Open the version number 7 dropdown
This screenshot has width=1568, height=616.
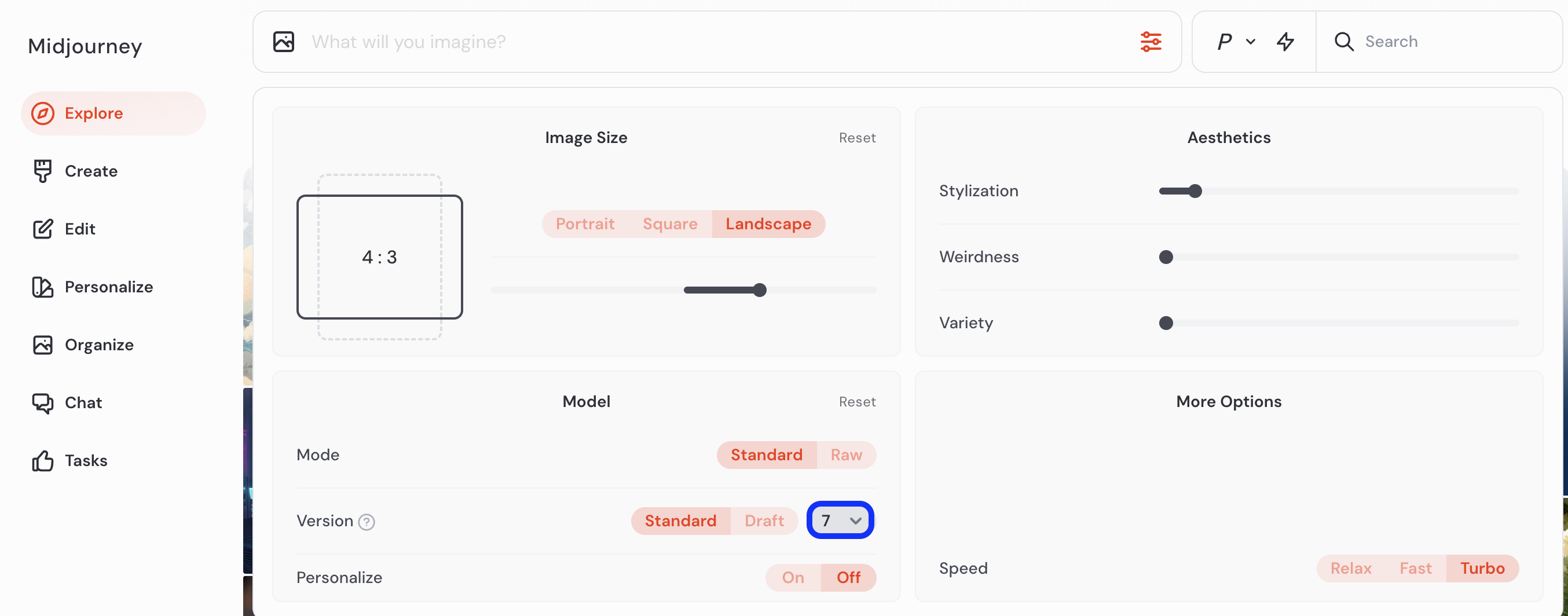coord(840,520)
